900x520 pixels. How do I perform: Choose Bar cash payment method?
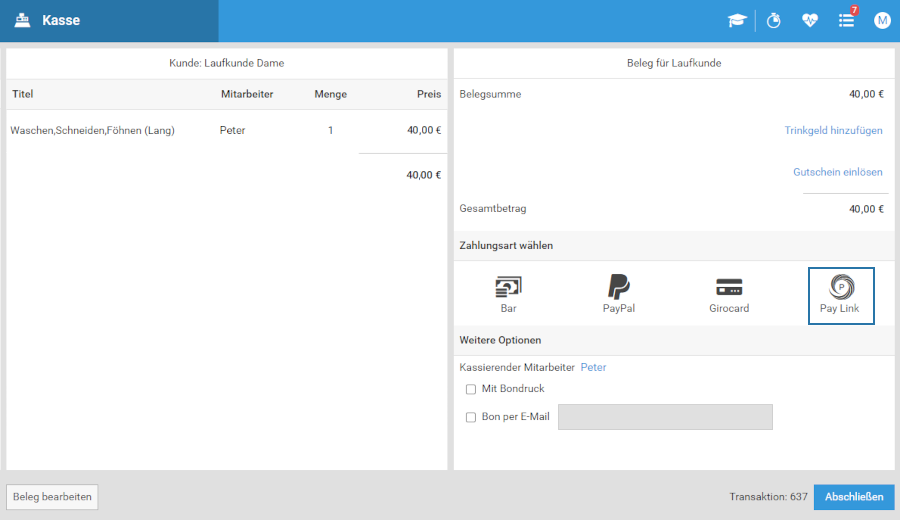(509, 295)
